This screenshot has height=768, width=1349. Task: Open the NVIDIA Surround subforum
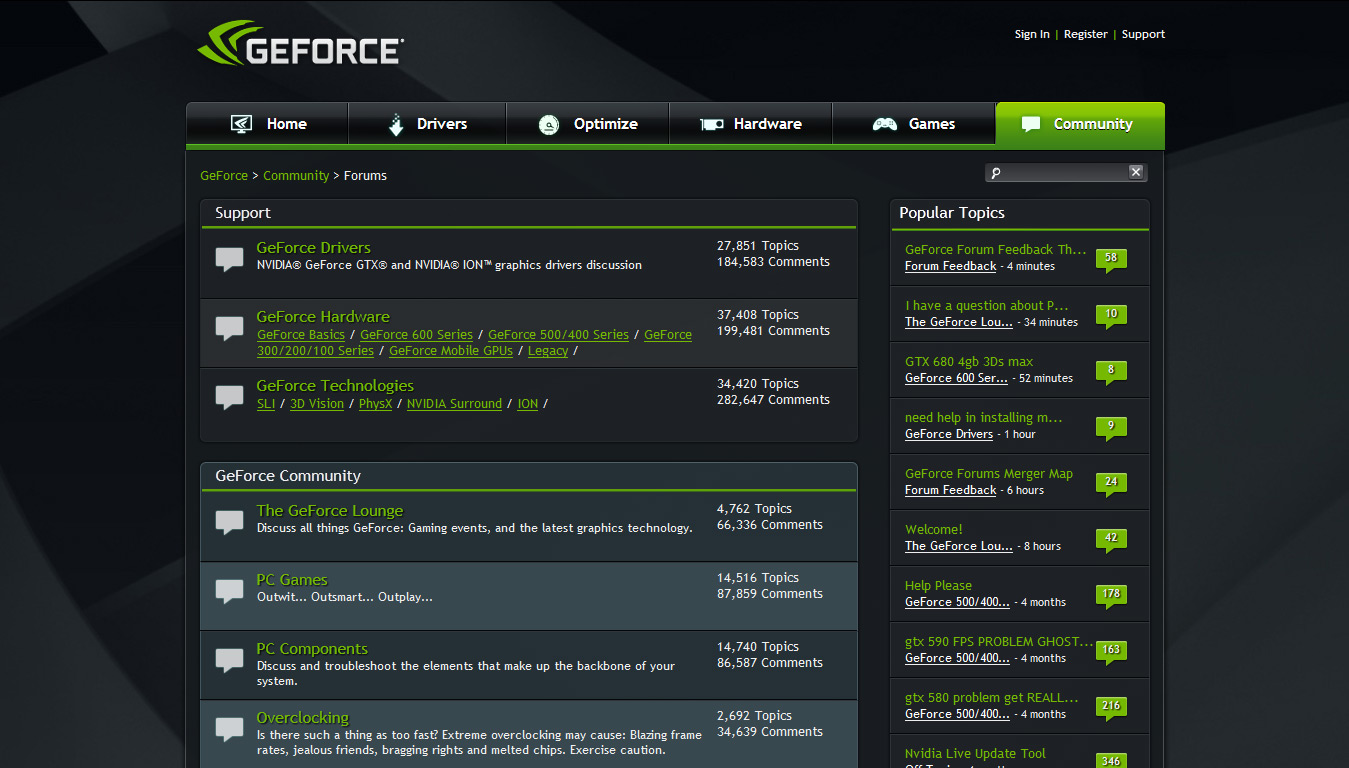[454, 404]
